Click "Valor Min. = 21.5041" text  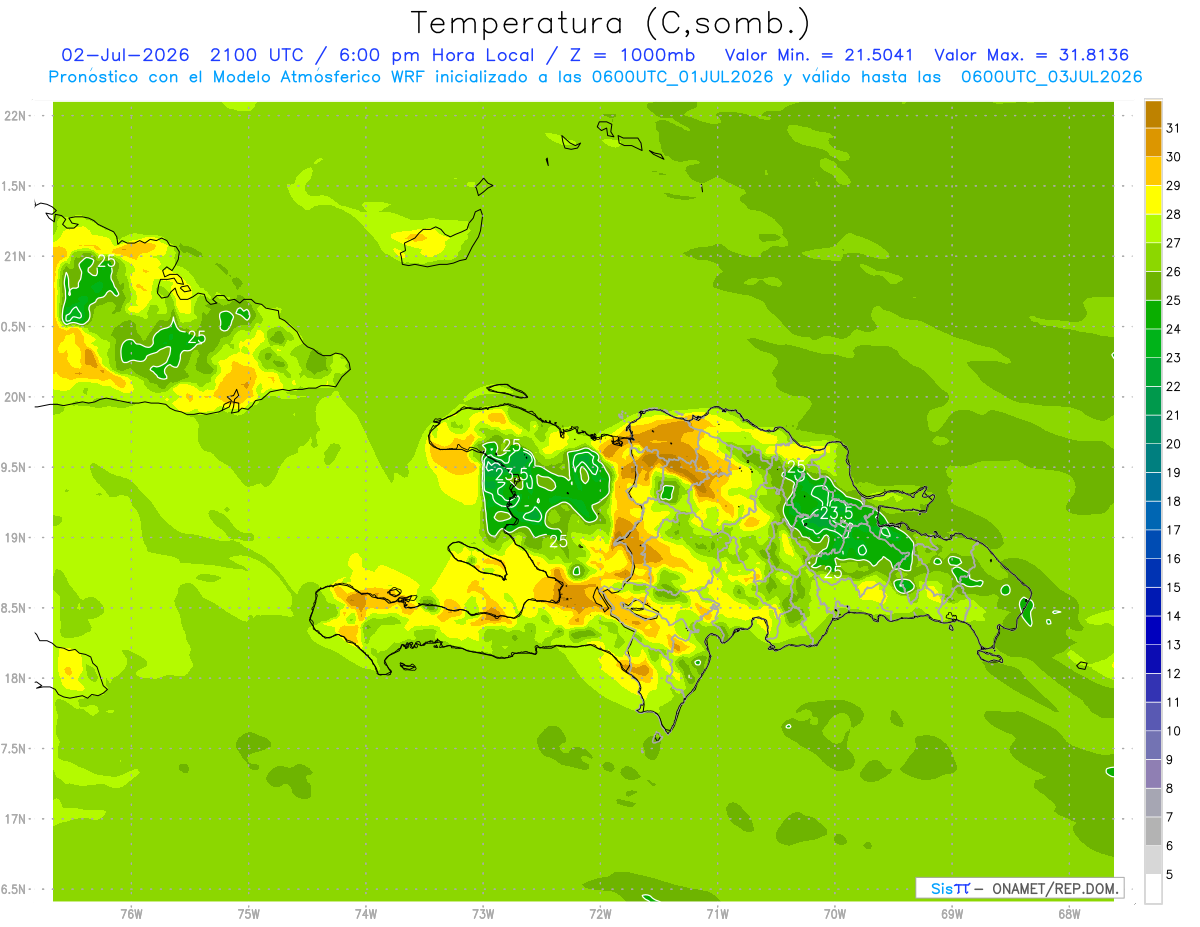point(819,55)
